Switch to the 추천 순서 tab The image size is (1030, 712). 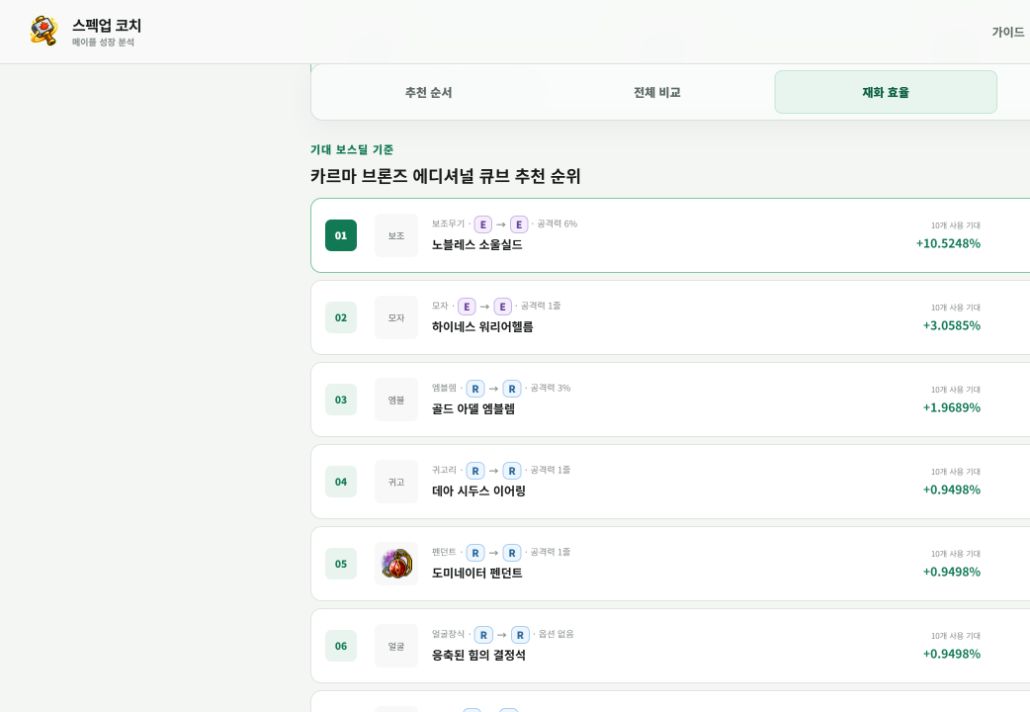(428, 93)
